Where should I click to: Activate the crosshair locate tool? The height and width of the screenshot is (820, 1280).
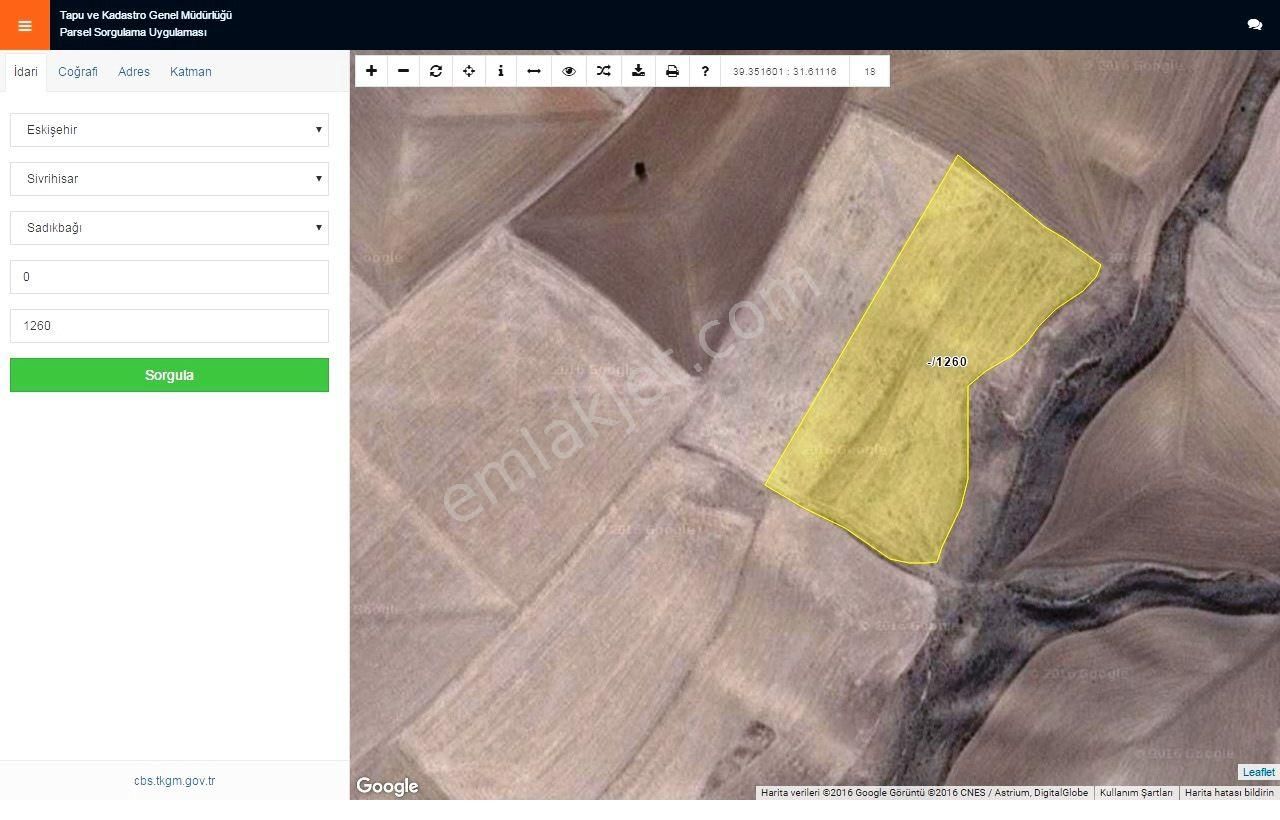point(469,71)
